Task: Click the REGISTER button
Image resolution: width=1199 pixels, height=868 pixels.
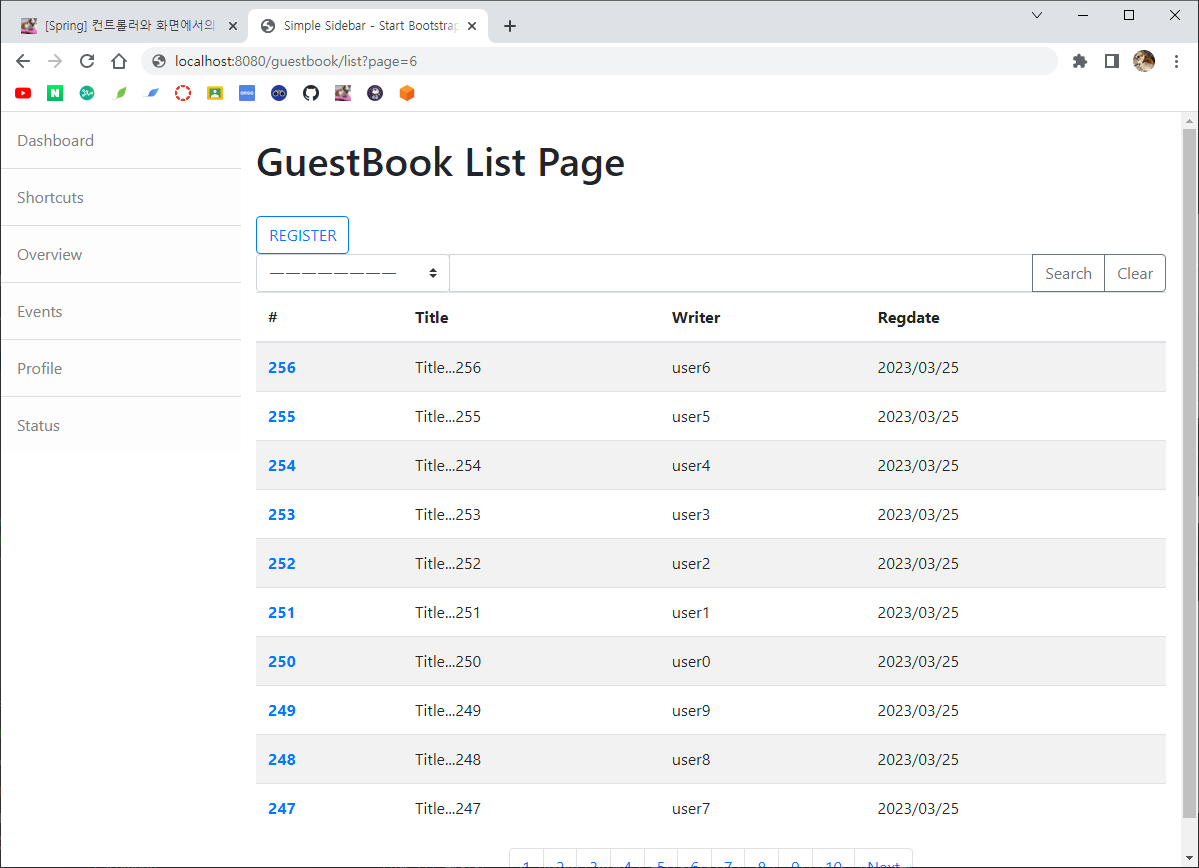Action: [303, 235]
